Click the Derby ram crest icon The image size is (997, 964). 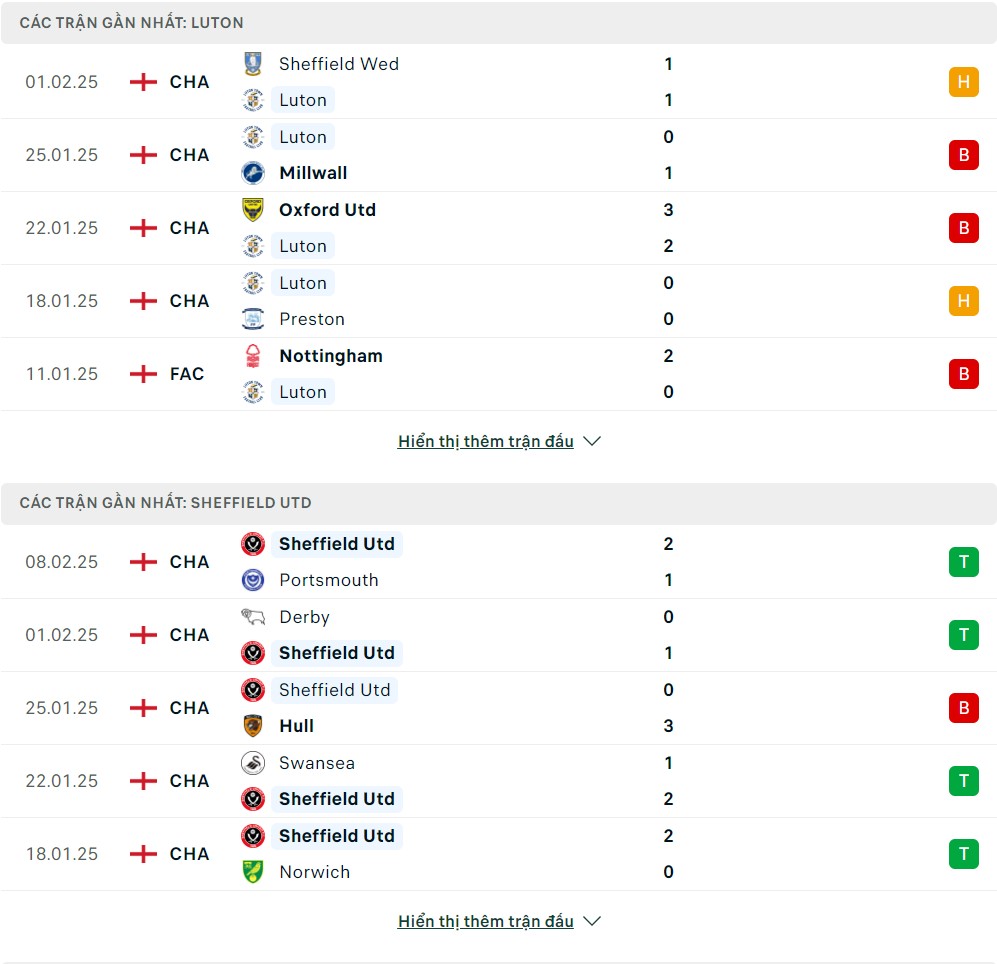[253, 617]
